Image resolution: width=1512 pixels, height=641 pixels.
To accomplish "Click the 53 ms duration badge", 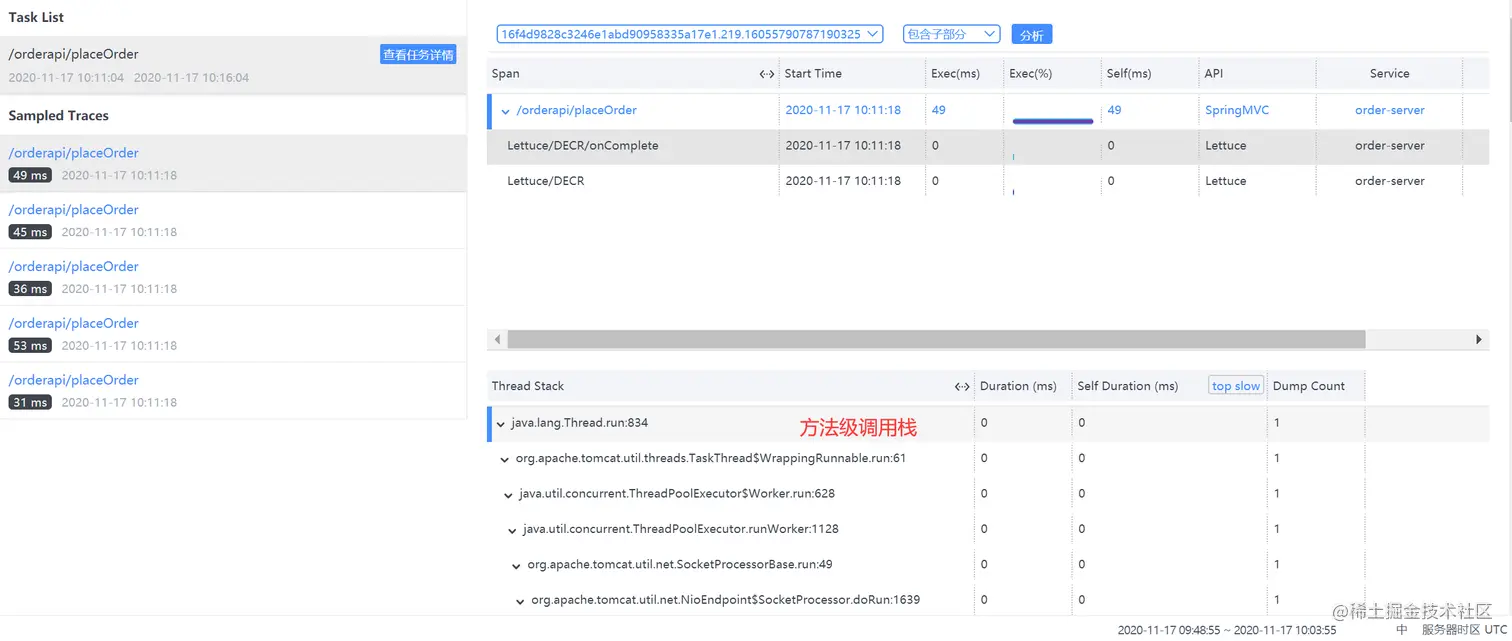I will coord(29,345).
